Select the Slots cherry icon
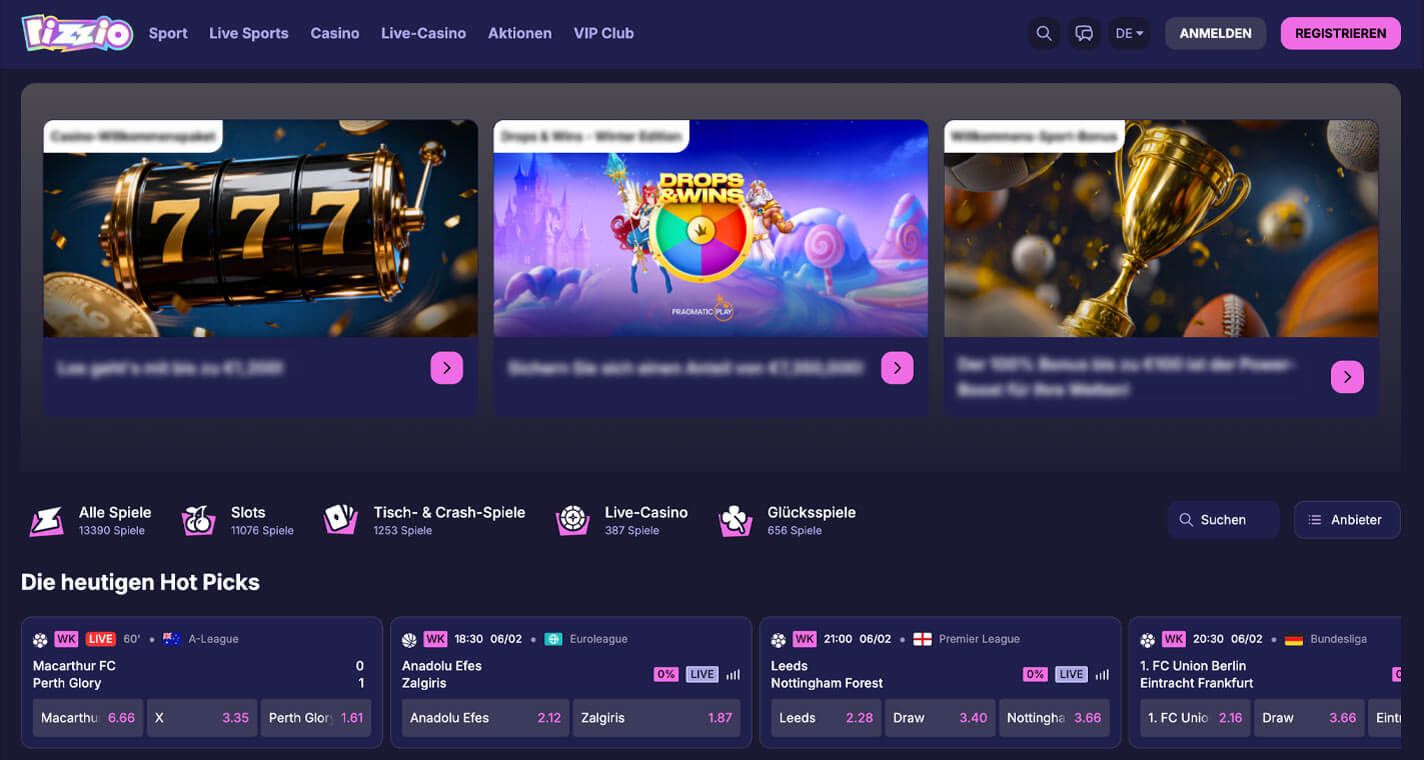The image size is (1424, 760). coord(198,520)
